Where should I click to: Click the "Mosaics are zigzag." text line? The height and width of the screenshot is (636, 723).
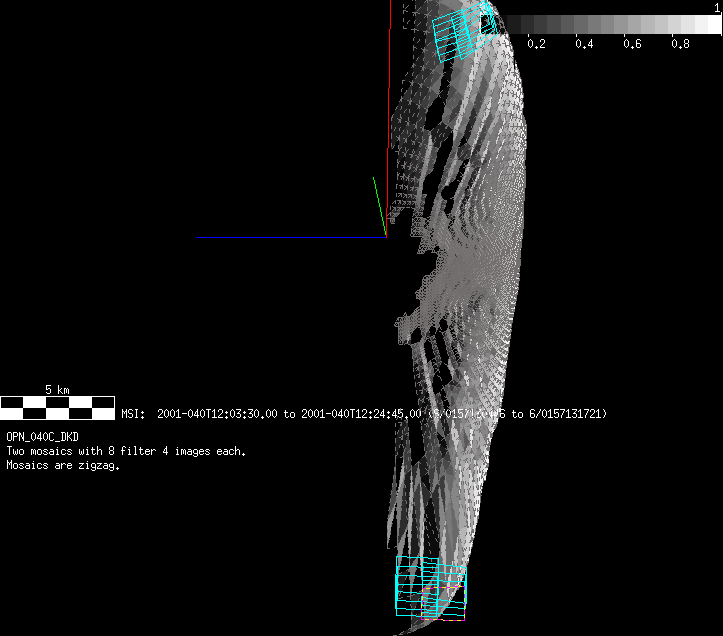63,465
